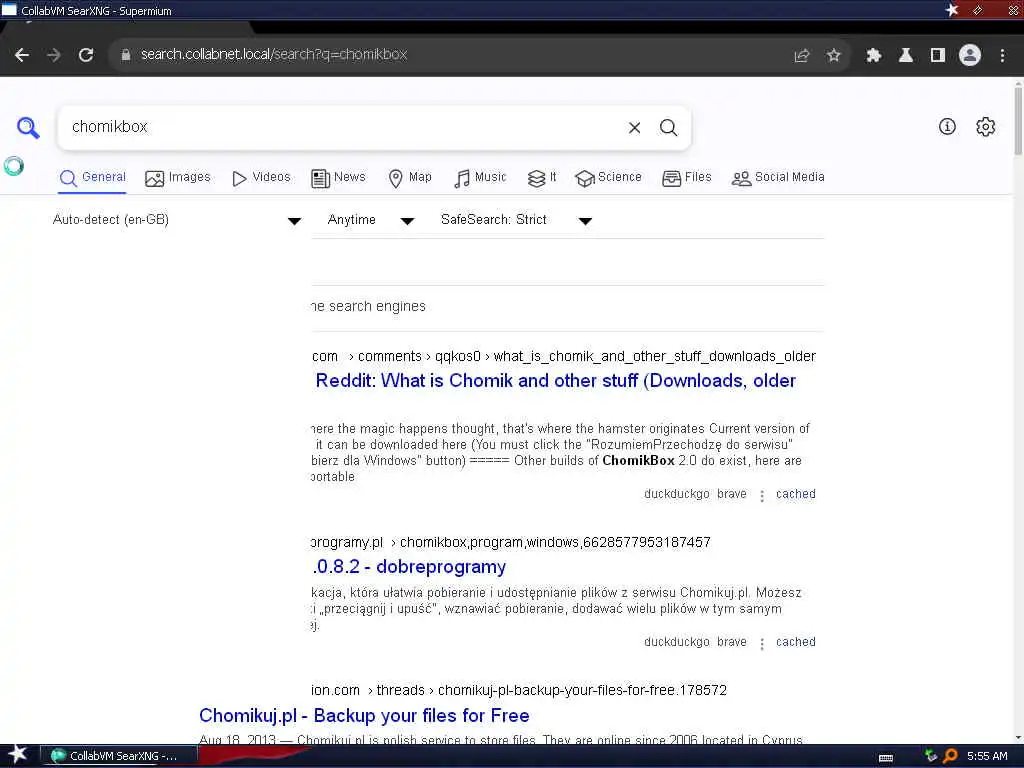This screenshot has width=1024, height=768.
Task: Click 'duckduckgo' under the Reddit result
Action: point(677,494)
